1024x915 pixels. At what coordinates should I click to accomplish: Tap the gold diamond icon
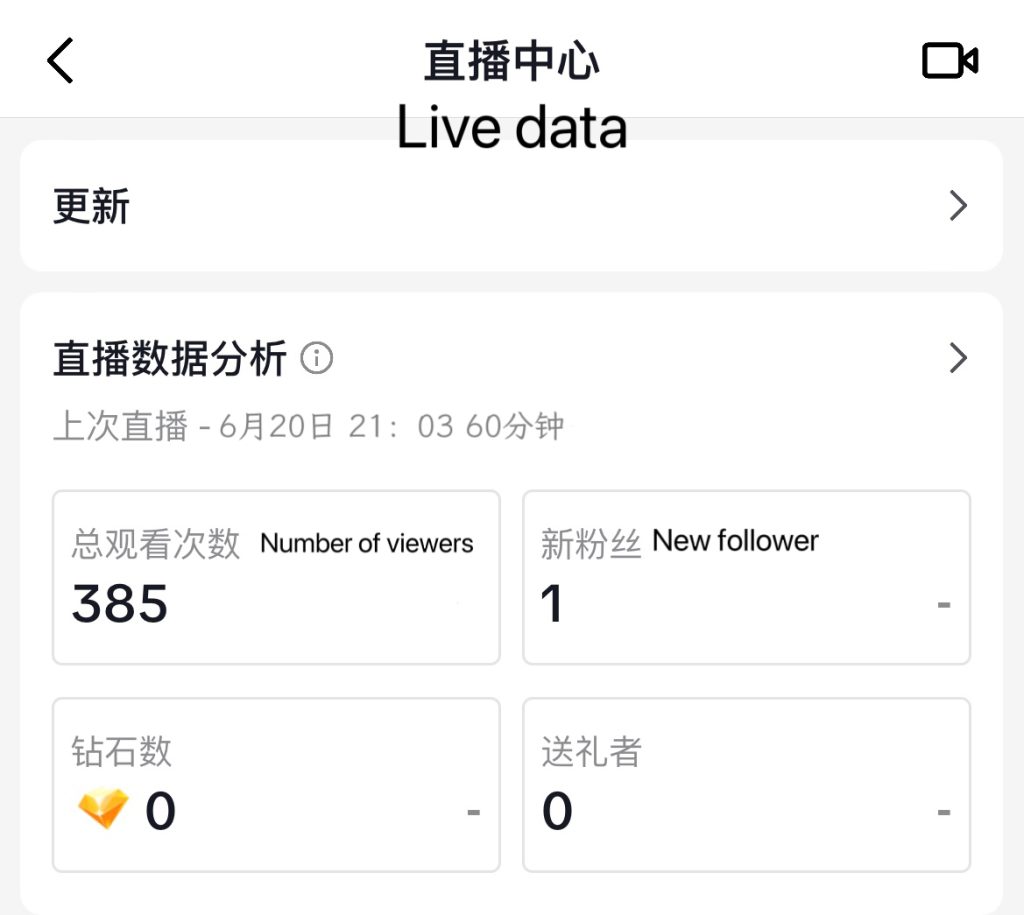tap(103, 809)
